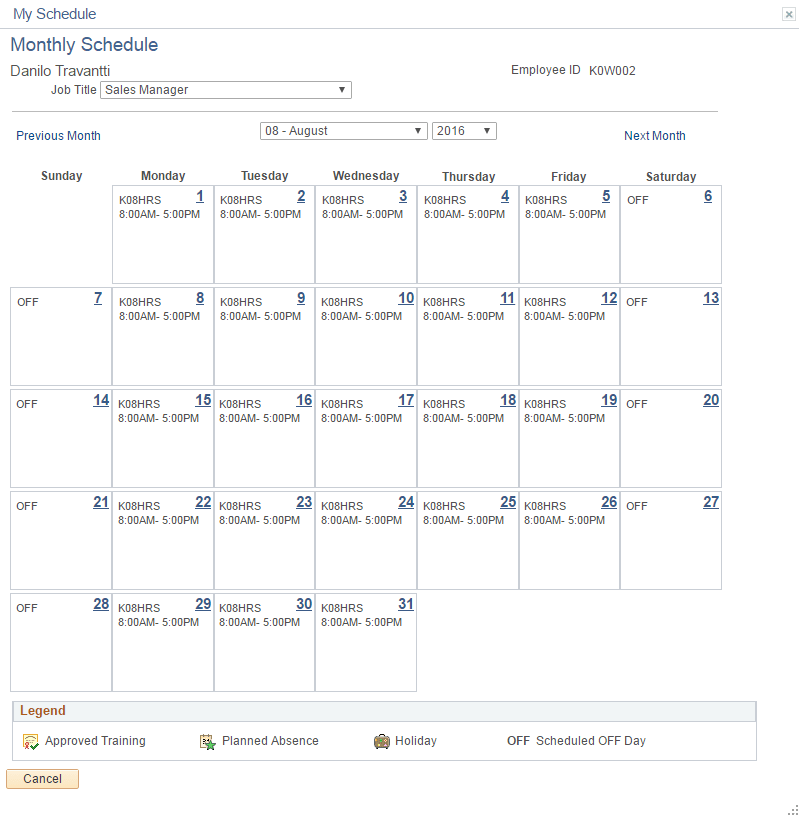
Task: Select the August 6 OFF day link
Action: 708,196
